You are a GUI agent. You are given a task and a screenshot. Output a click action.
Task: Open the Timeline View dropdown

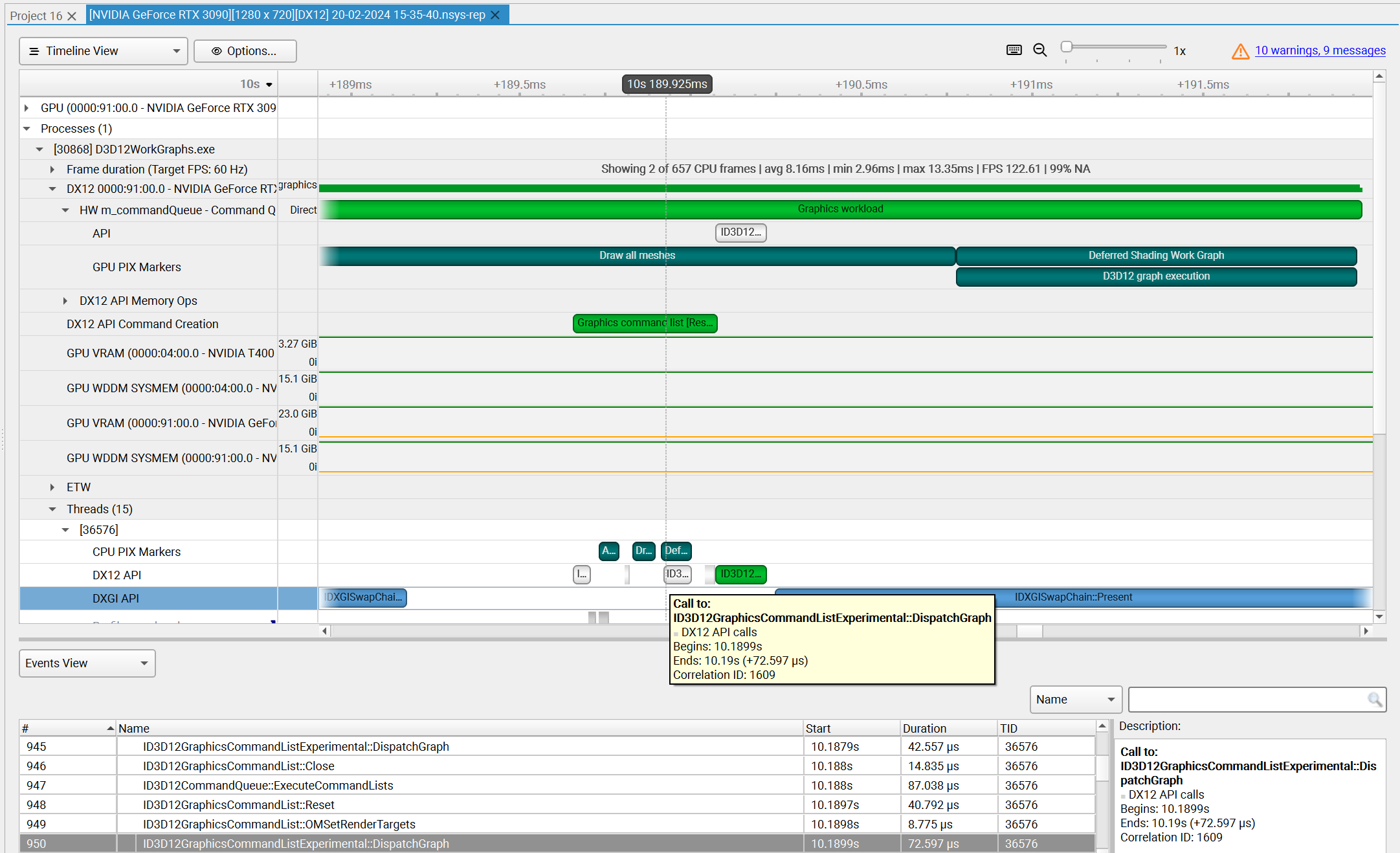[175, 50]
